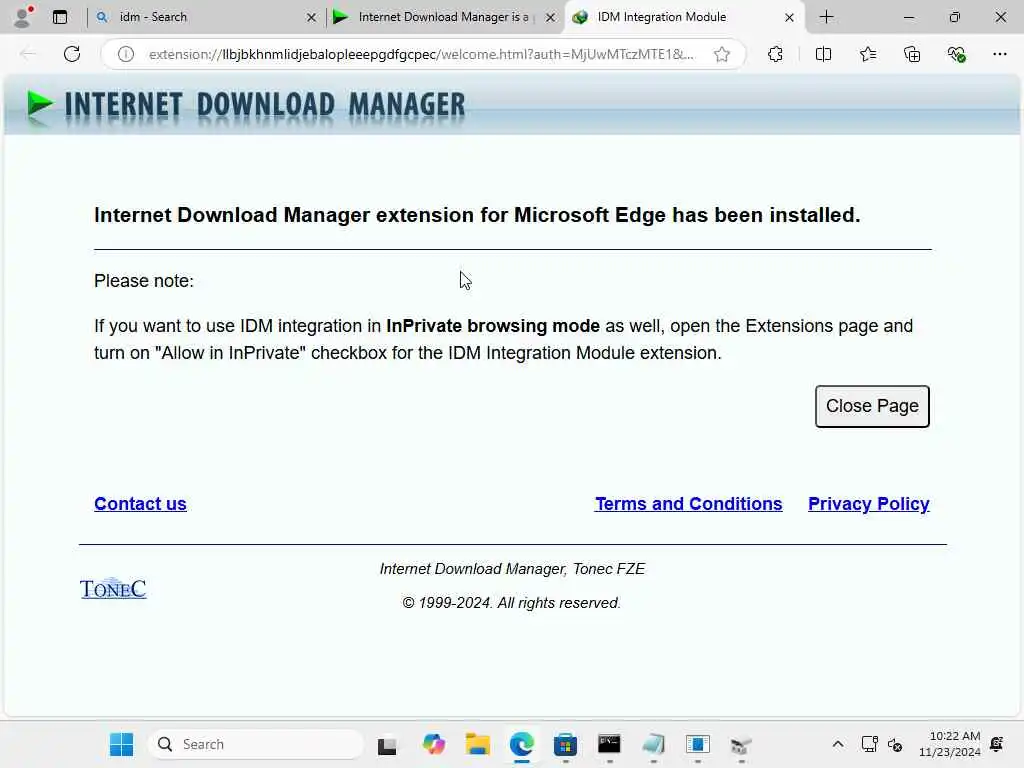Screen dimensions: 1024x768
Task: Click the Close Page button
Action: pyautogui.click(x=872, y=406)
